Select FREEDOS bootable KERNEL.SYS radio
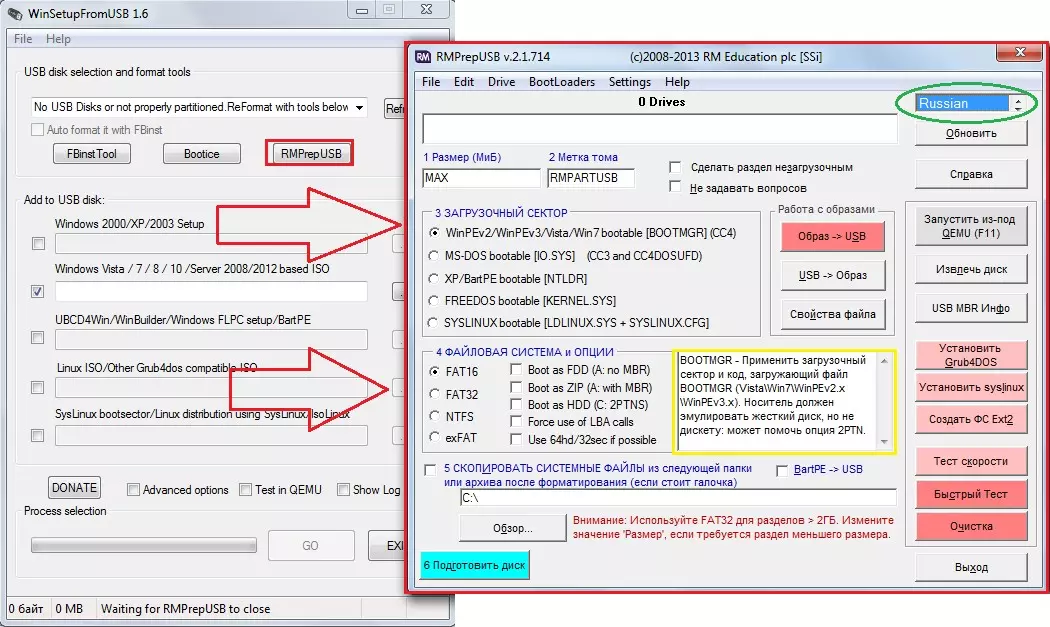The image size is (1050, 627). pos(434,300)
